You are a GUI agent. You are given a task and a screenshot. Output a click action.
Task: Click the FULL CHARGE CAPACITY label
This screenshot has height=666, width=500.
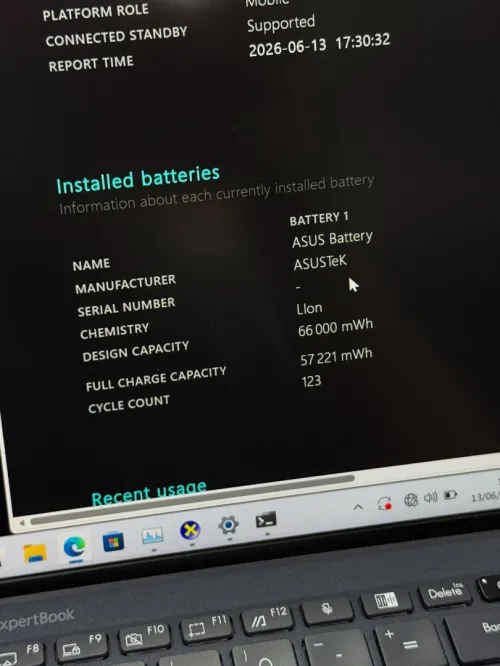point(155,378)
